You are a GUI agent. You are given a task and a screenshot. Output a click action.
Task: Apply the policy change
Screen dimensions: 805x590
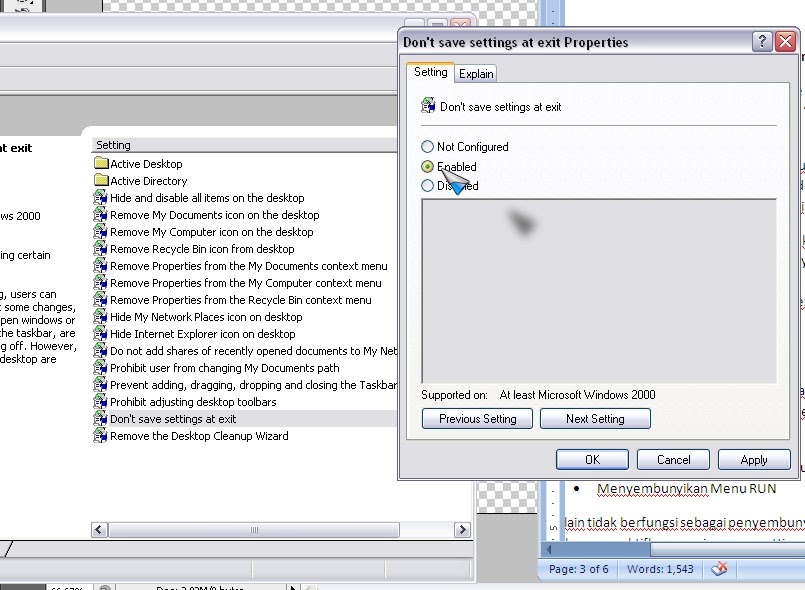click(754, 459)
